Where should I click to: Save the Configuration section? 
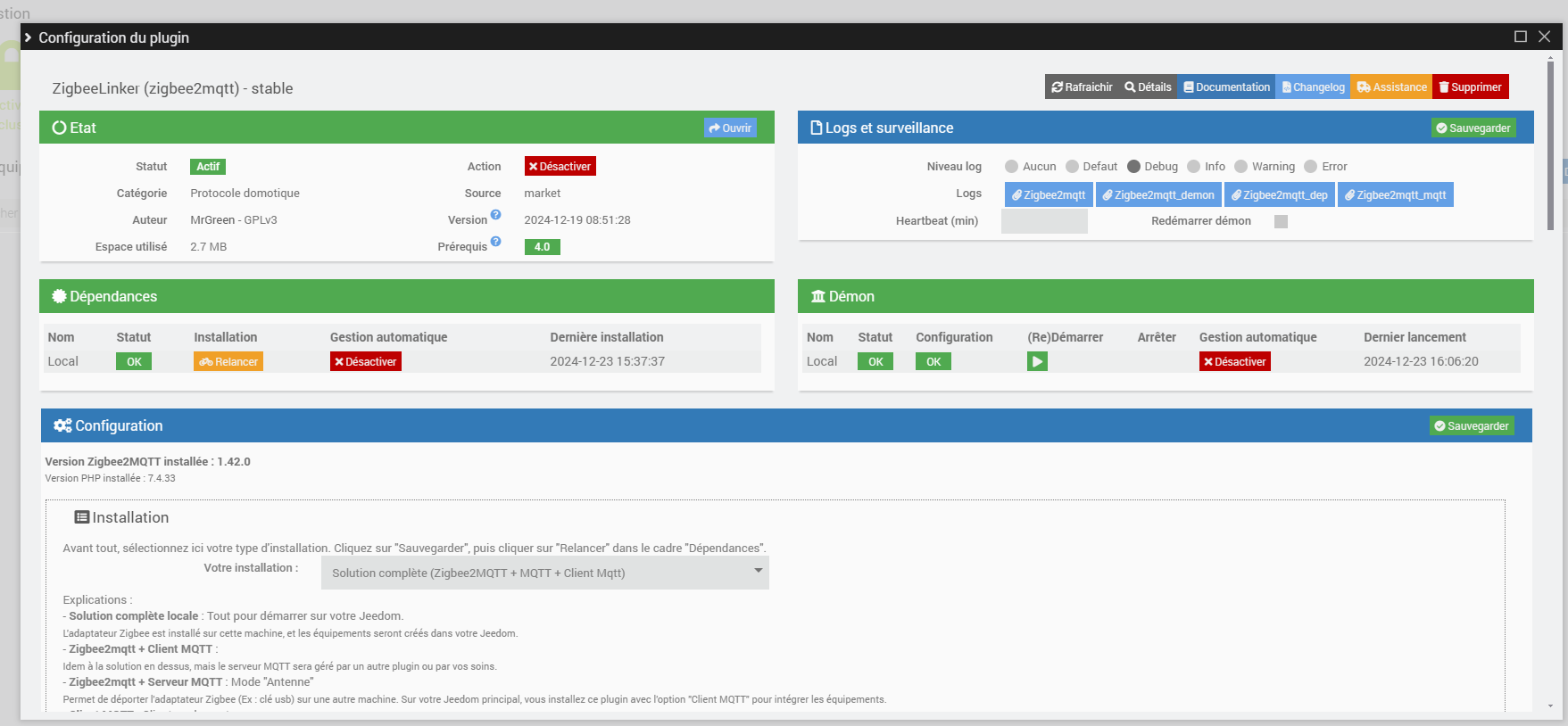point(1472,426)
